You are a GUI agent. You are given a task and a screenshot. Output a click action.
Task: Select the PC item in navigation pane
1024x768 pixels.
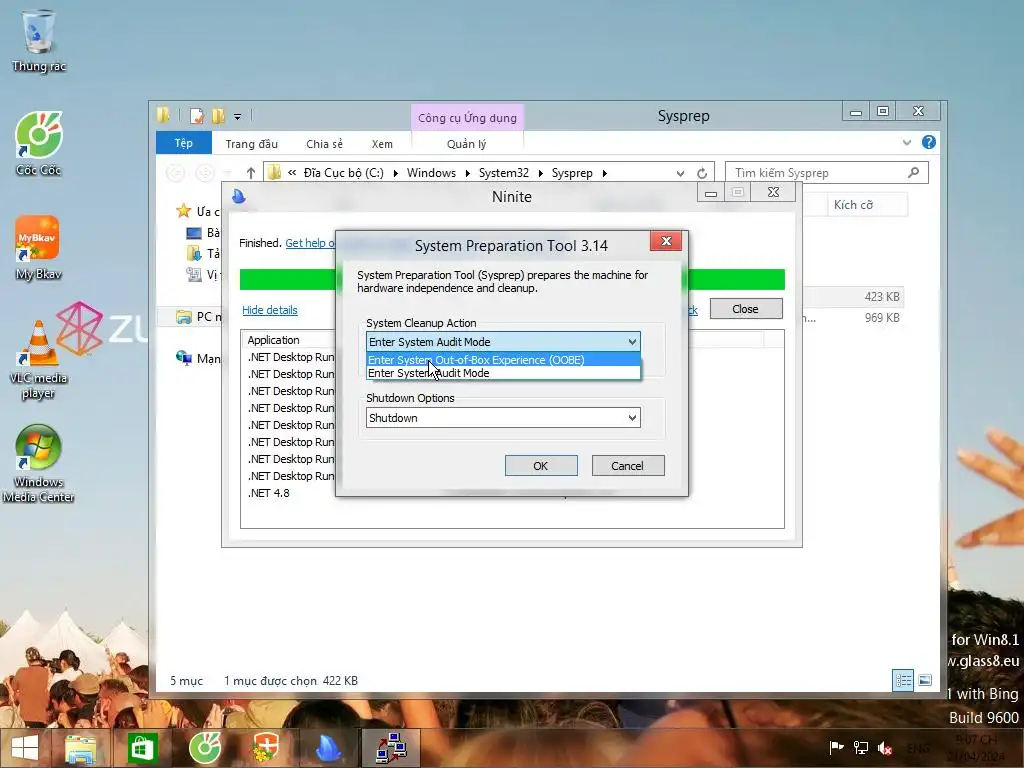[x=199, y=317]
